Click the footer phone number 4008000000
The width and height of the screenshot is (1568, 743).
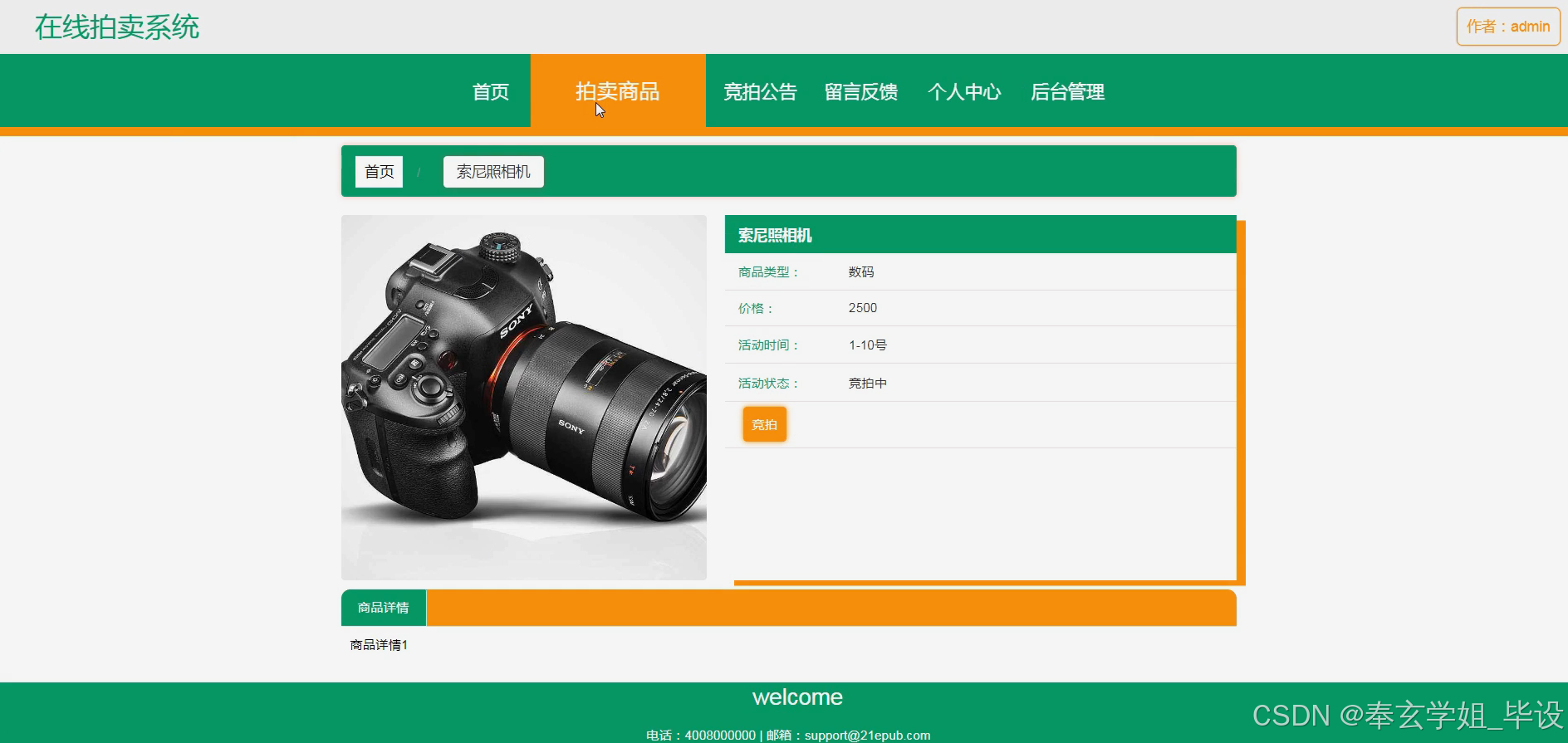[720, 736]
